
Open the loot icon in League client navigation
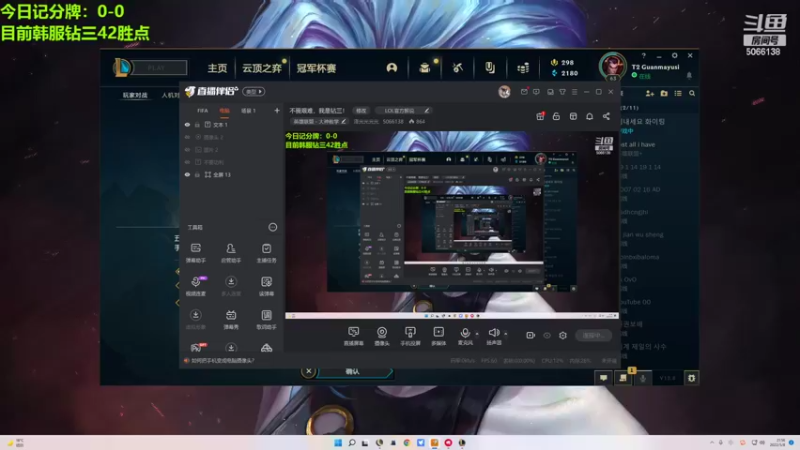pyautogui.click(x=490, y=67)
